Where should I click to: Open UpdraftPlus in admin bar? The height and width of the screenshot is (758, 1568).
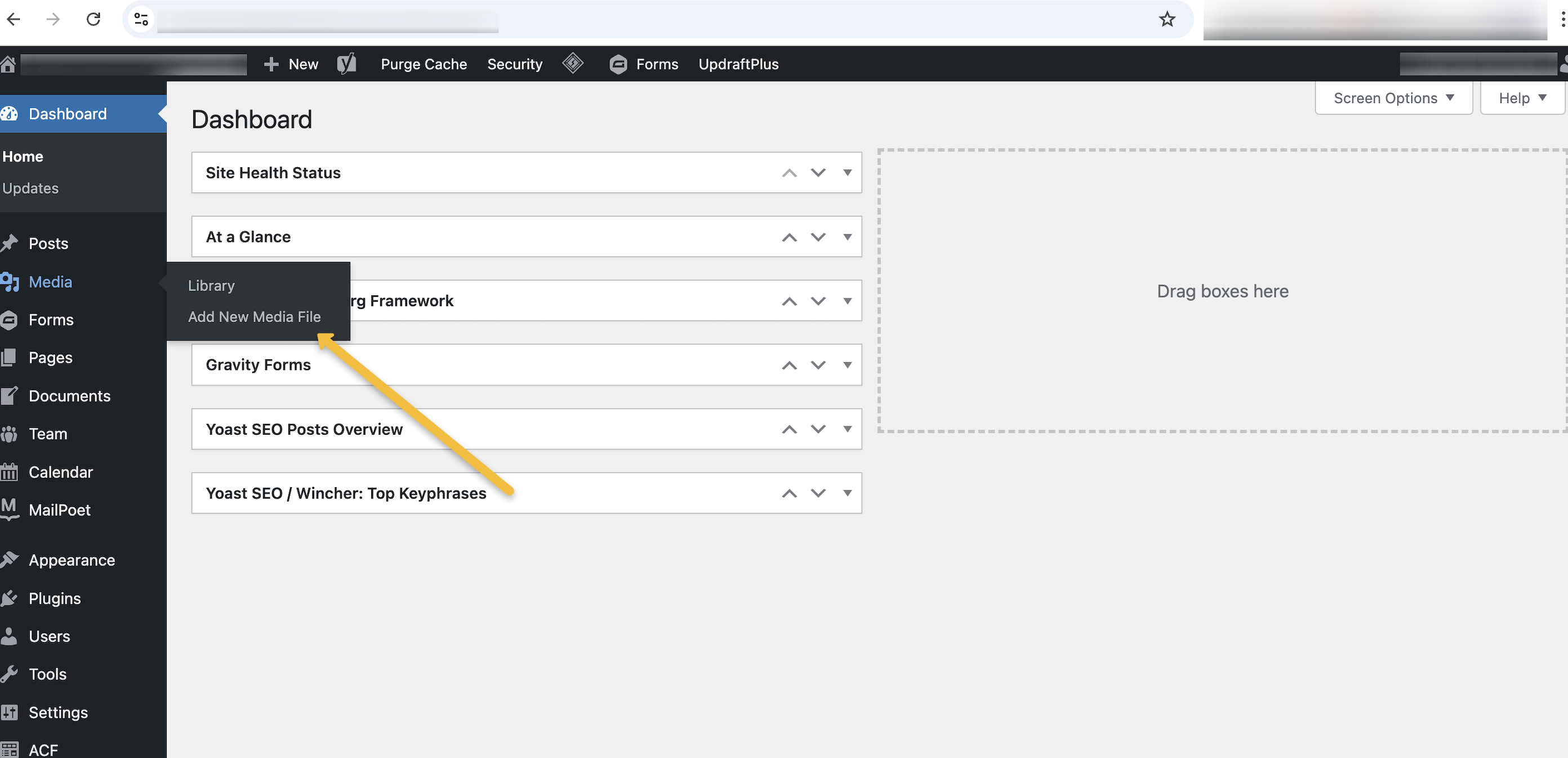tap(738, 64)
